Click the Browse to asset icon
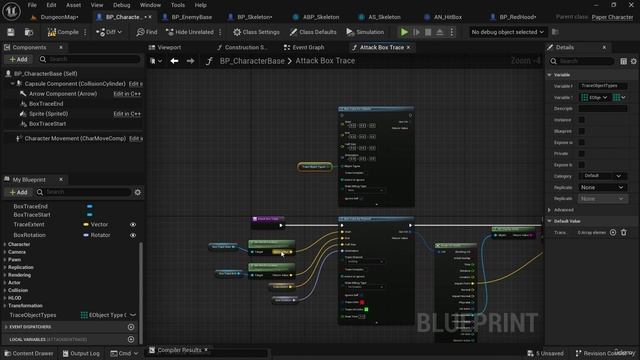 pos(29,32)
